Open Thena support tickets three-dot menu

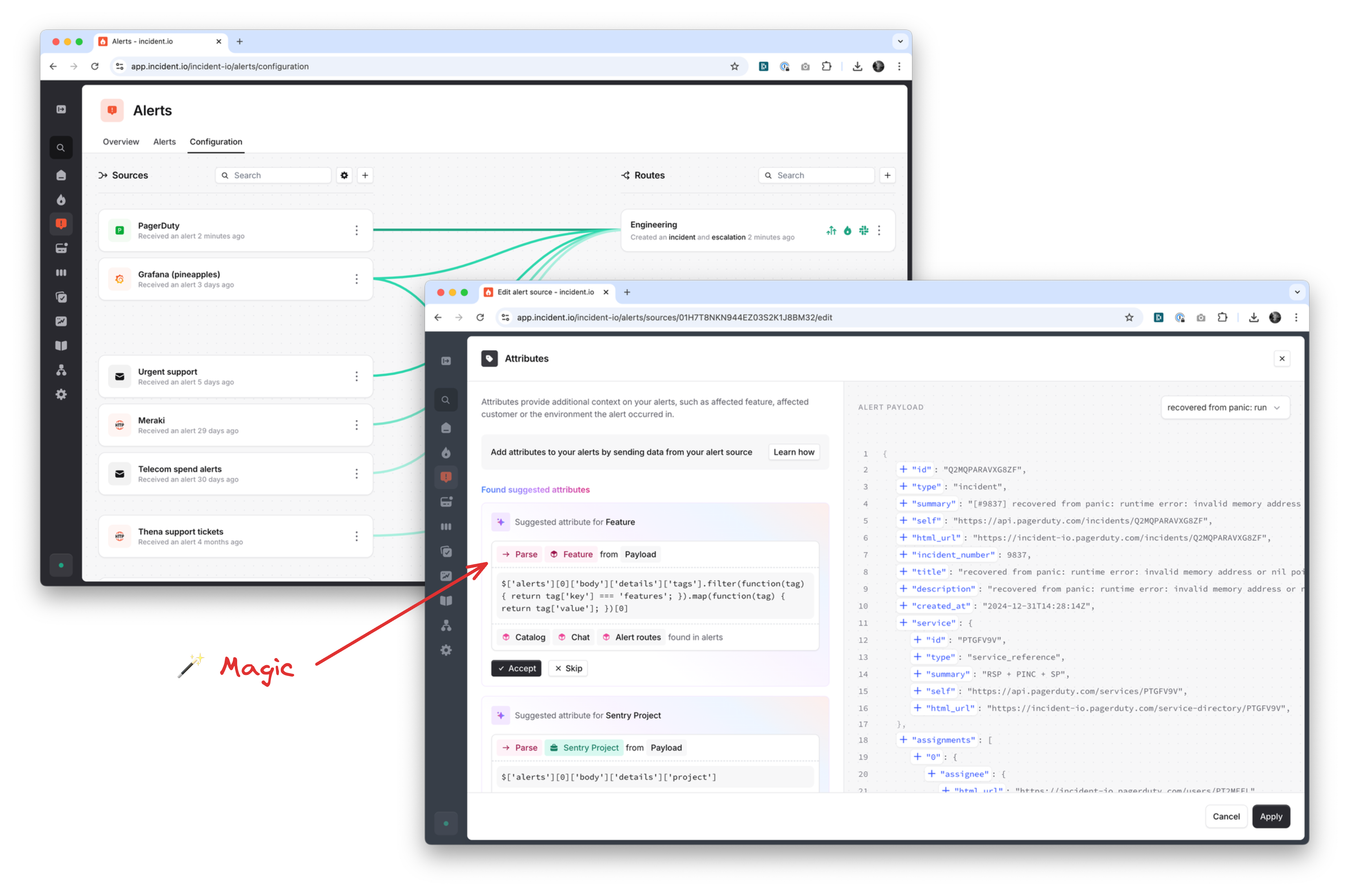pos(357,536)
